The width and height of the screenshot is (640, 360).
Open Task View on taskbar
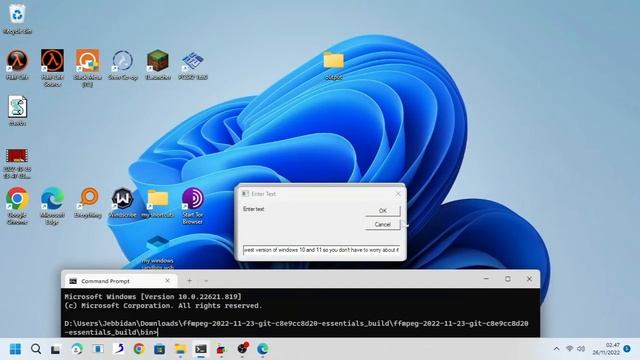(56, 349)
